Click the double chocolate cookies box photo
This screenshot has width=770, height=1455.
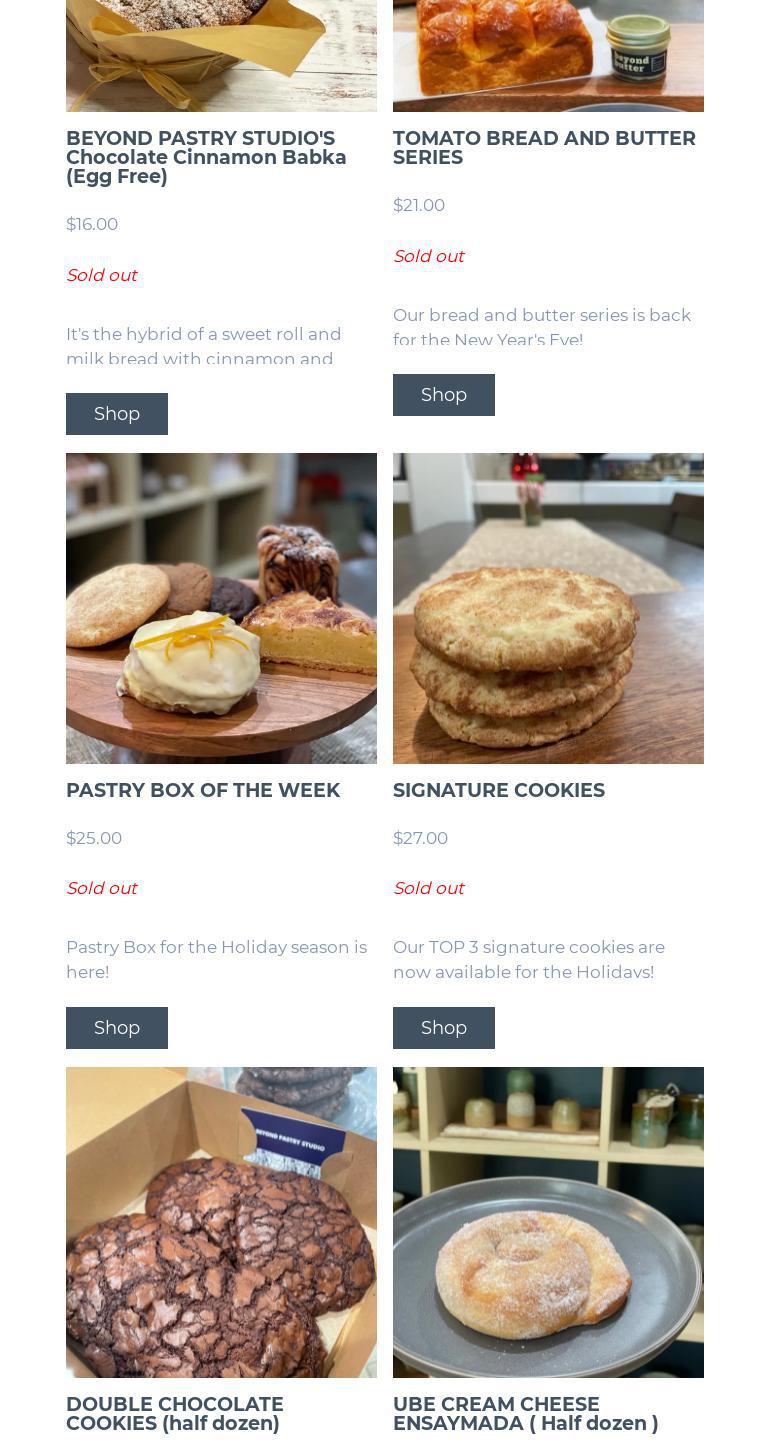point(221,1222)
